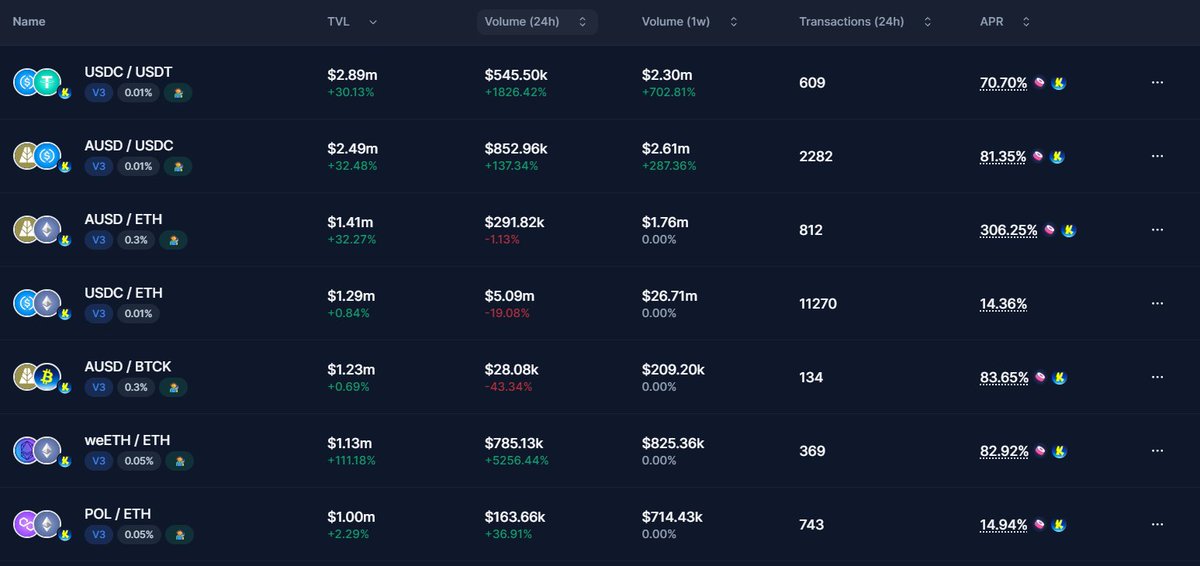Click the 70.70% APR value
1200x566 pixels.
pos(1004,83)
